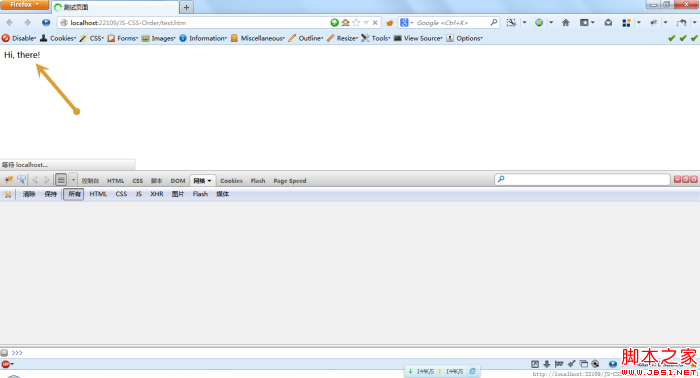Click the break on XHR icon in Net panel

tap(8, 194)
